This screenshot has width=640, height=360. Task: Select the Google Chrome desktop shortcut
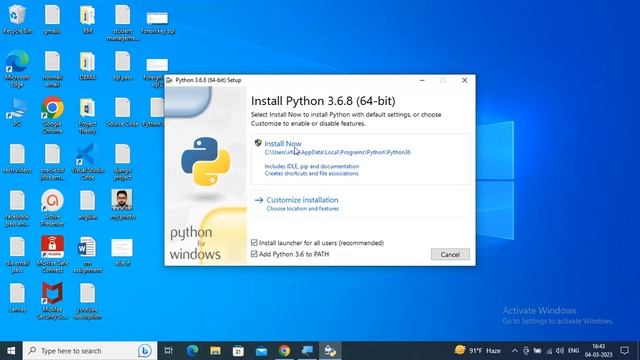(52, 115)
